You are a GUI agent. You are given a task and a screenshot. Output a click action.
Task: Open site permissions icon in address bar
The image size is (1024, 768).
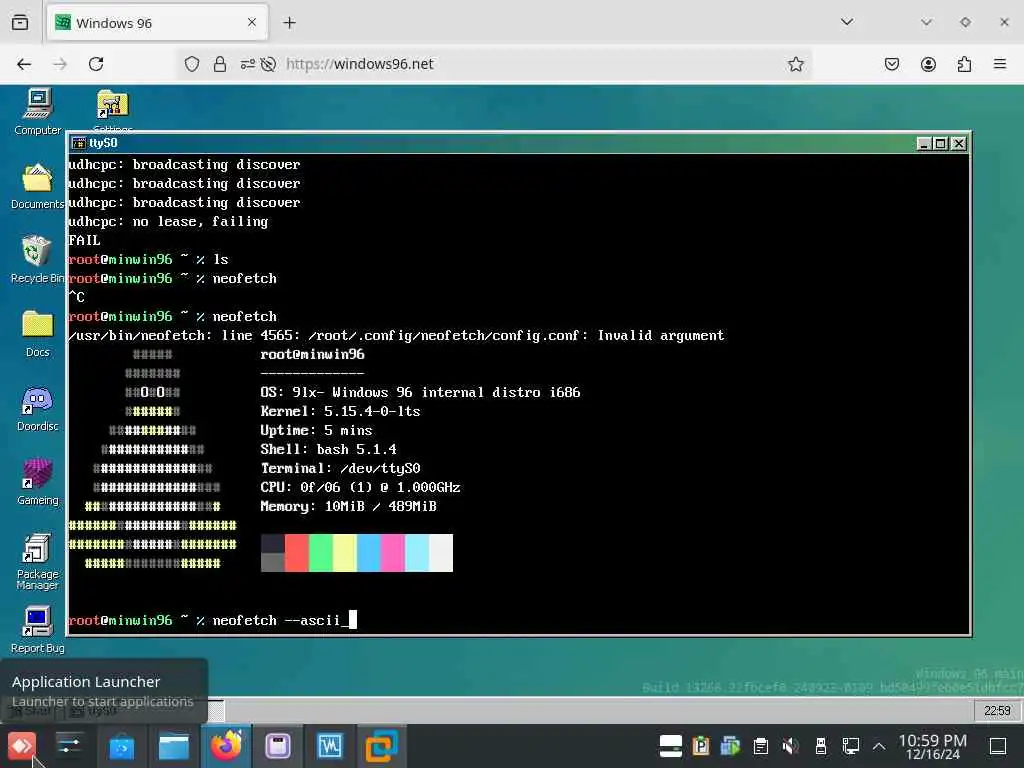pos(248,64)
